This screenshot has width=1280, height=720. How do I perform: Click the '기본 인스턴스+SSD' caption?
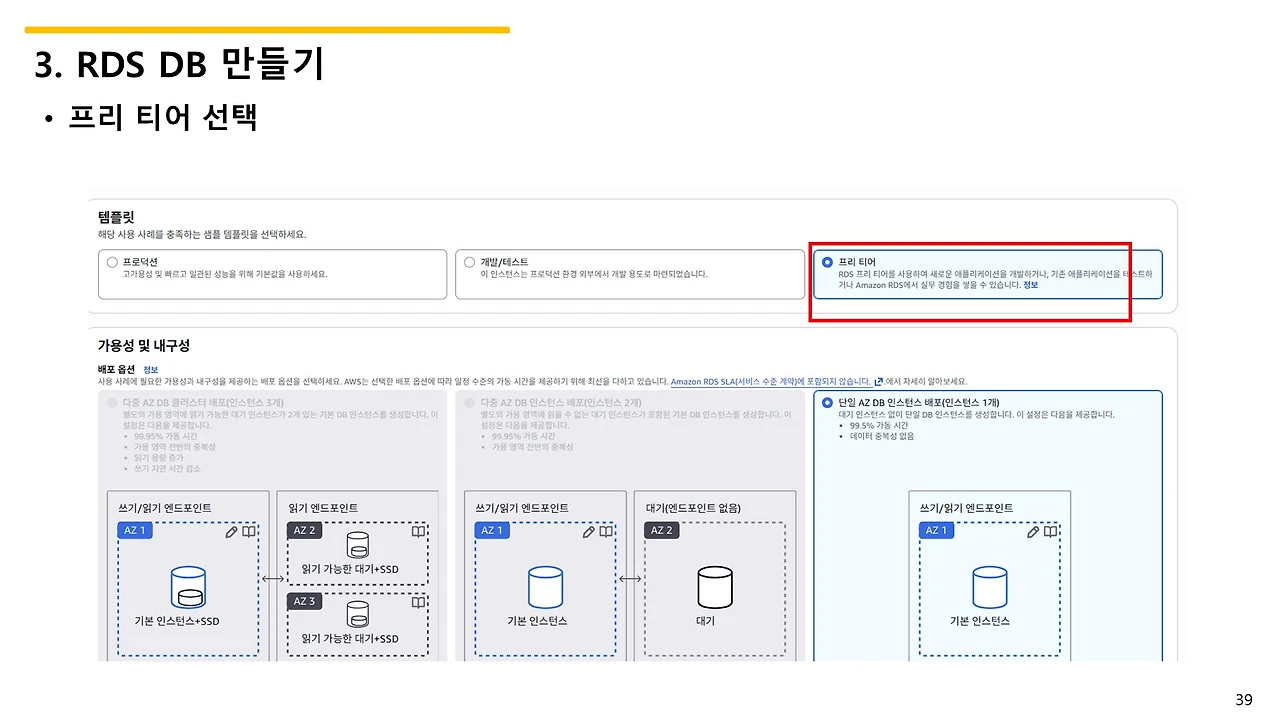pyautogui.click(x=177, y=621)
